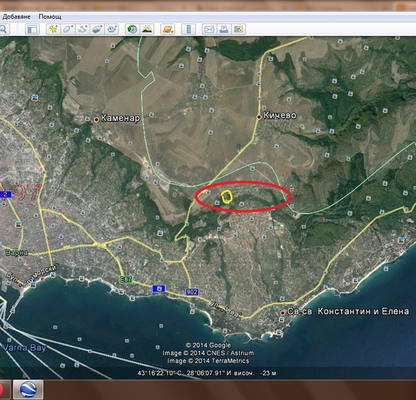The height and width of the screenshot is (400, 416).
Task: Toggle the historical imagery clock icon
Action: click(x=132, y=29)
